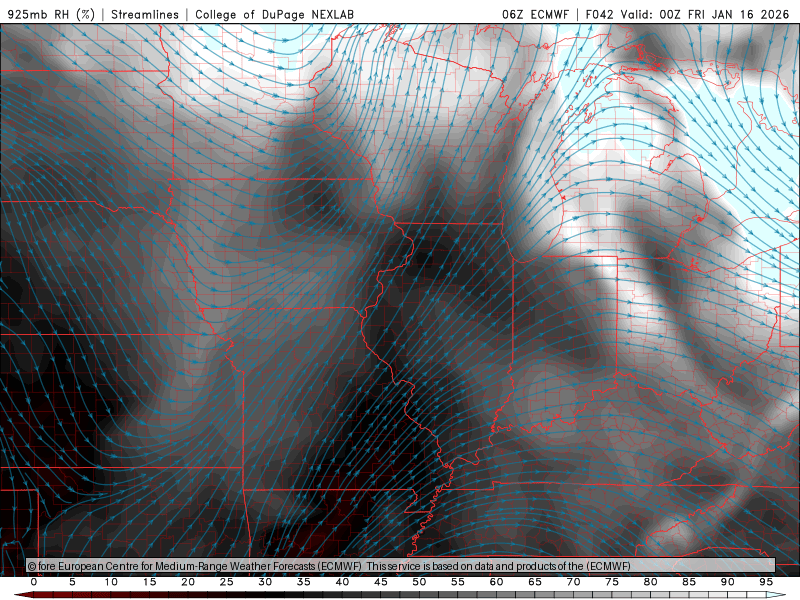
Task: Click the "60" color bar label
Action: pos(496,582)
